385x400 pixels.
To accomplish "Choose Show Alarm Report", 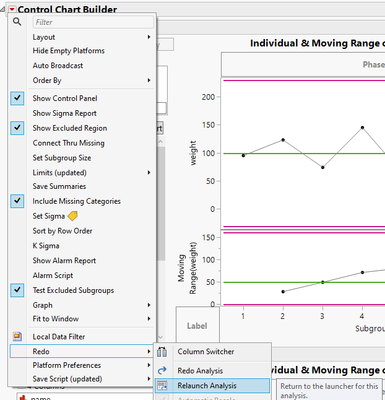I will 64,260.
